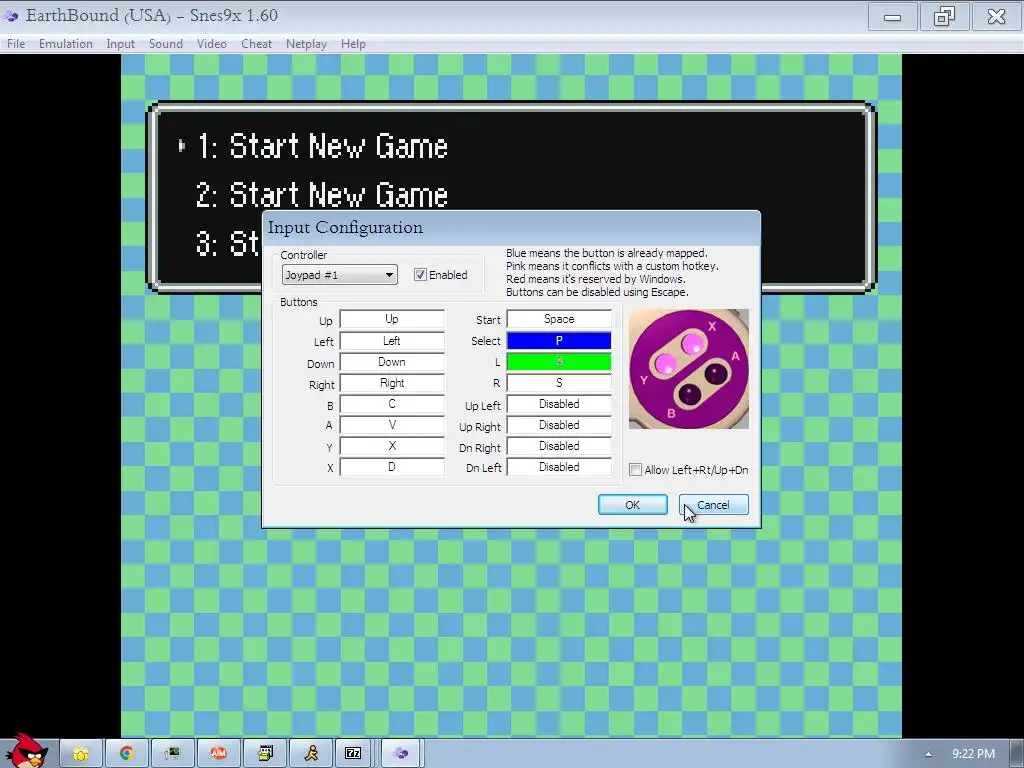This screenshot has height=768, width=1024.
Task: Show hidden system tray icons
Action: [x=928, y=754]
